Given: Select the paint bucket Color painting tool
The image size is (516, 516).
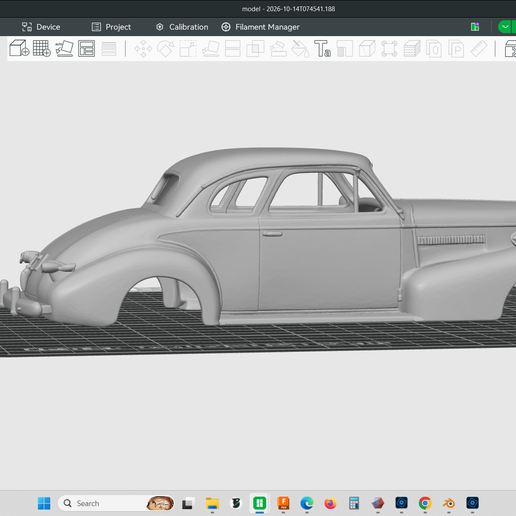Looking at the screenshot, I should (x=300, y=49).
